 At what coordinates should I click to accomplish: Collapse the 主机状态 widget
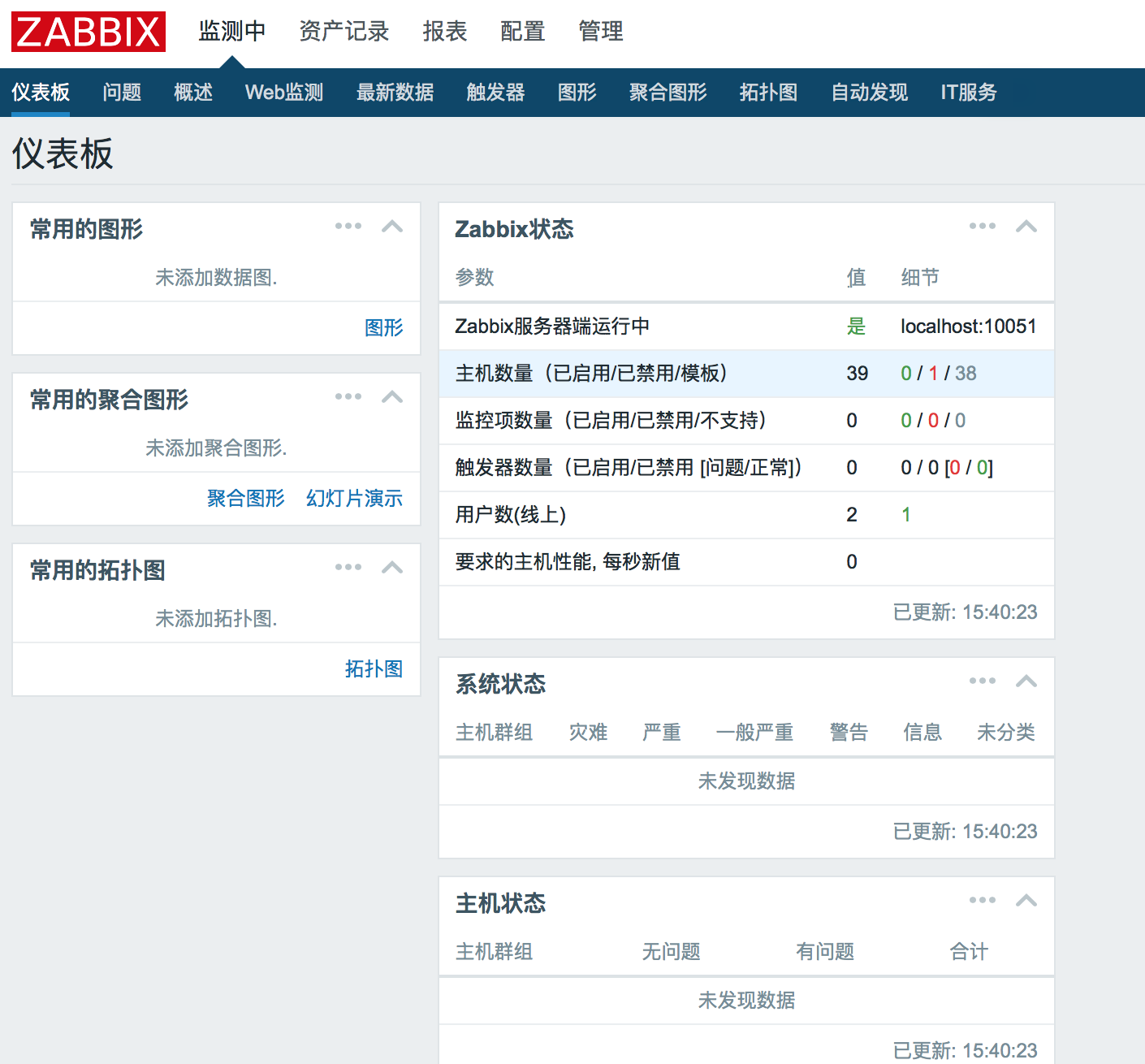(1026, 901)
